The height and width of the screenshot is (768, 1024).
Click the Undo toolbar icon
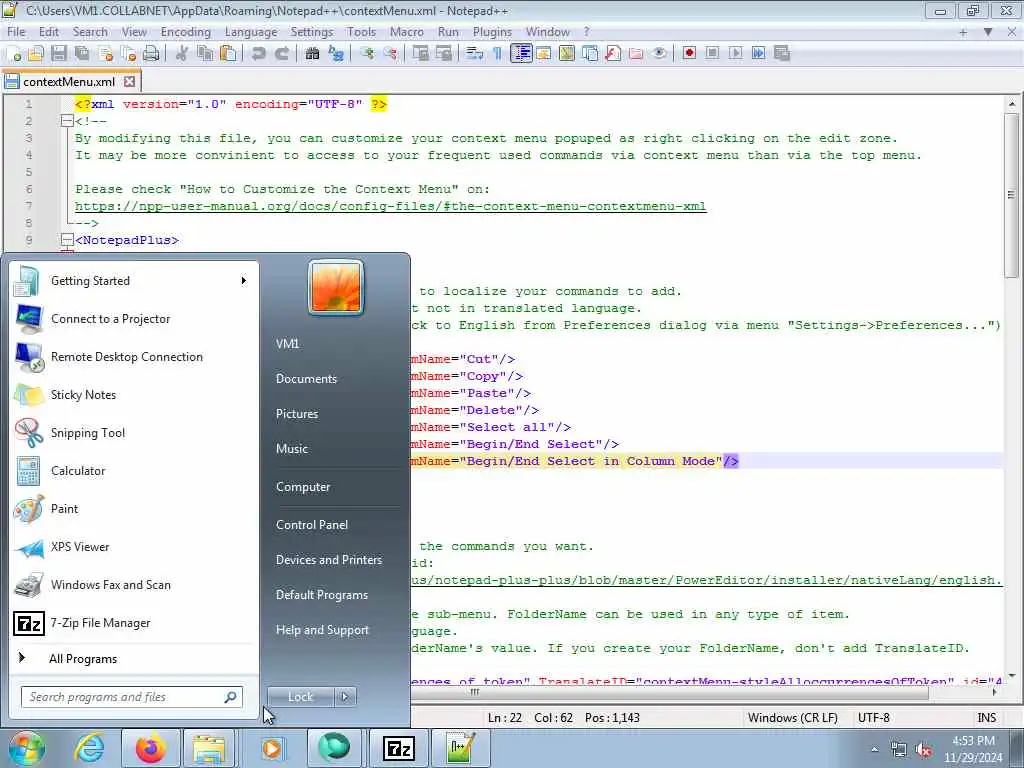click(x=259, y=54)
